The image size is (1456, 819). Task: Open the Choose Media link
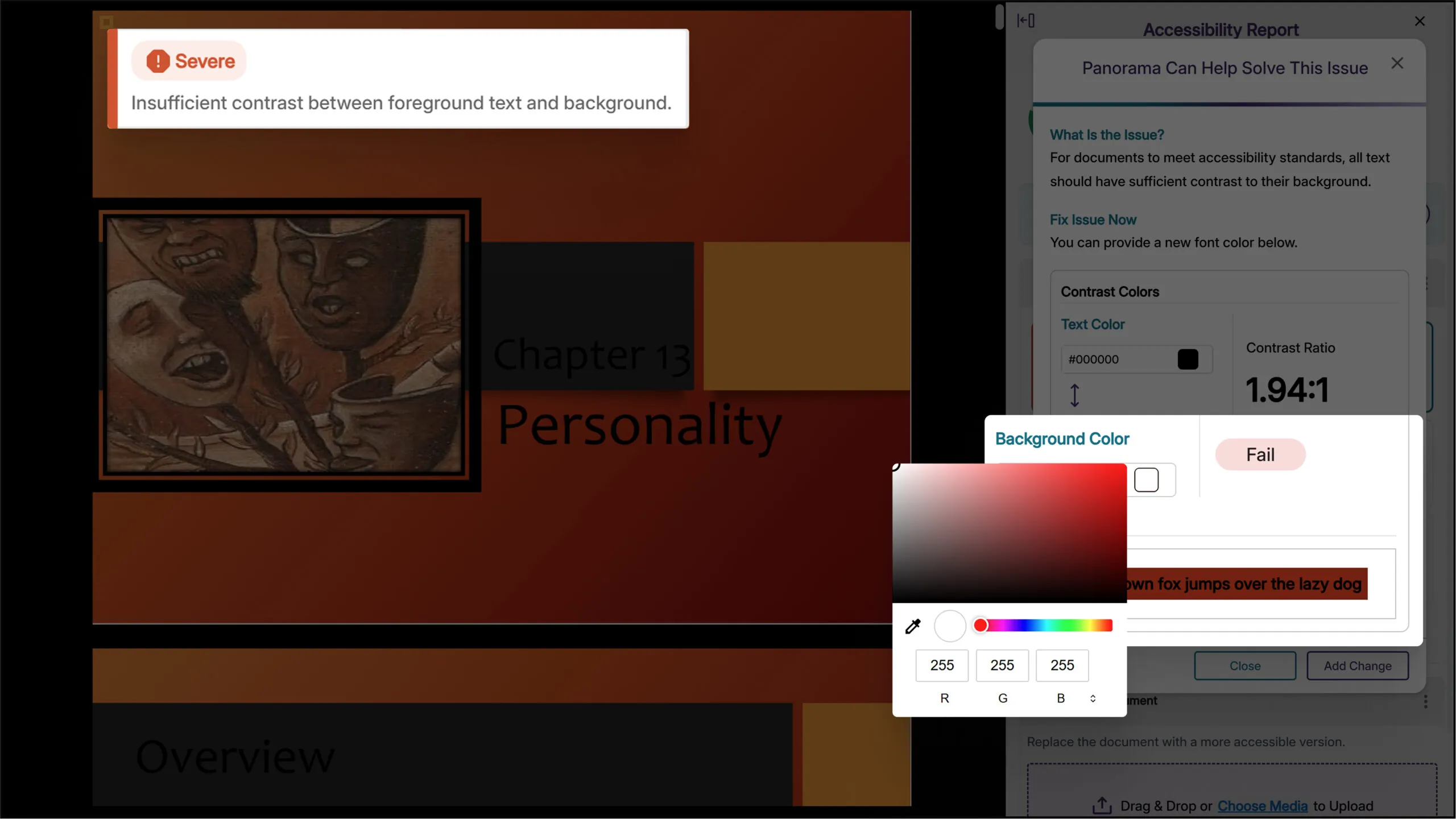pyautogui.click(x=1262, y=806)
